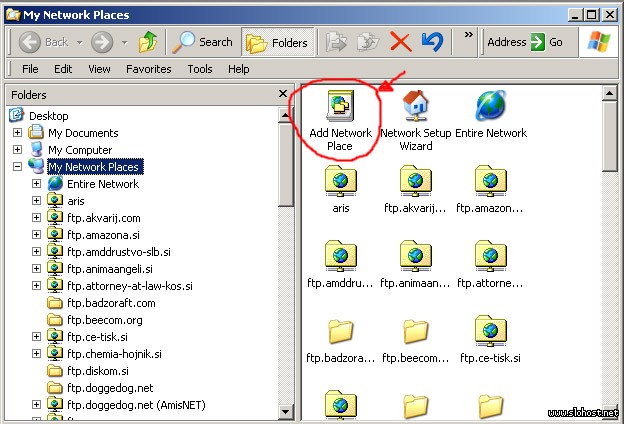Click the blue Undo toolbar icon

432,42
